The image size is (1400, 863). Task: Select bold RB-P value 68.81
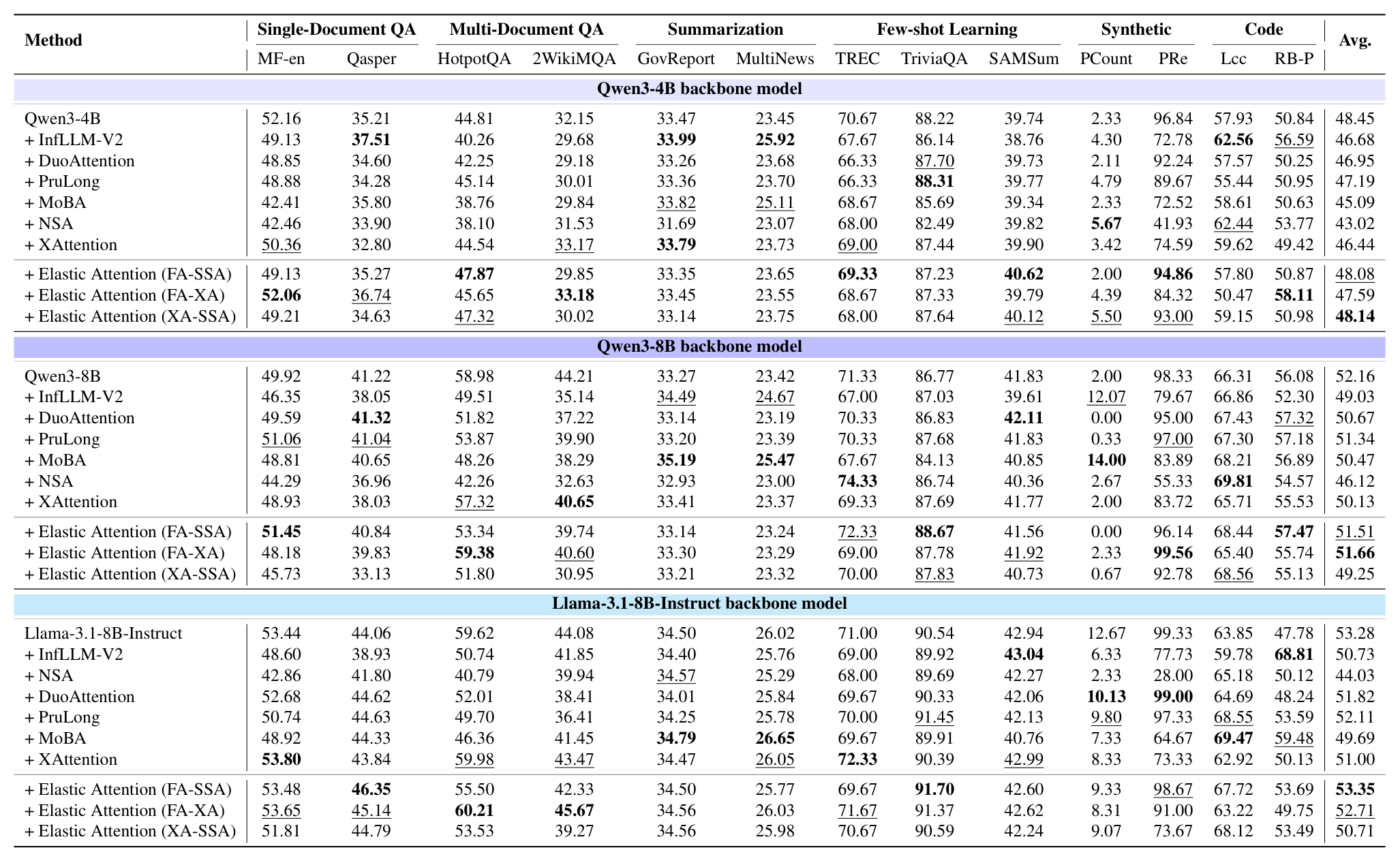pyautogui.click(x=1294, y=654)
